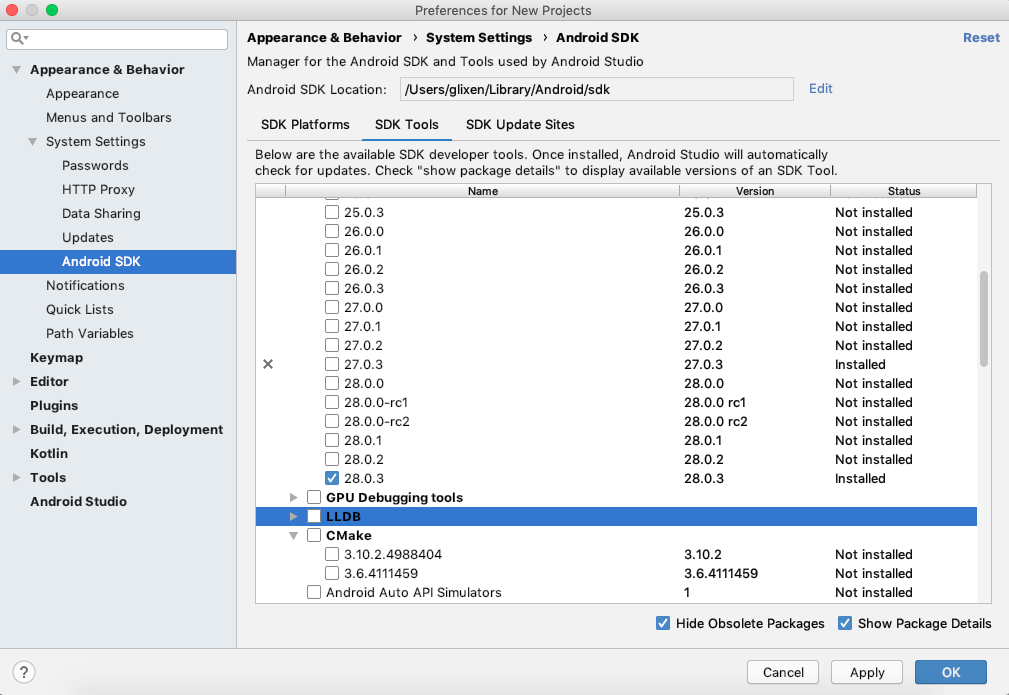
Task: Select Passwords in the sidebar
Action: point(95,166)
